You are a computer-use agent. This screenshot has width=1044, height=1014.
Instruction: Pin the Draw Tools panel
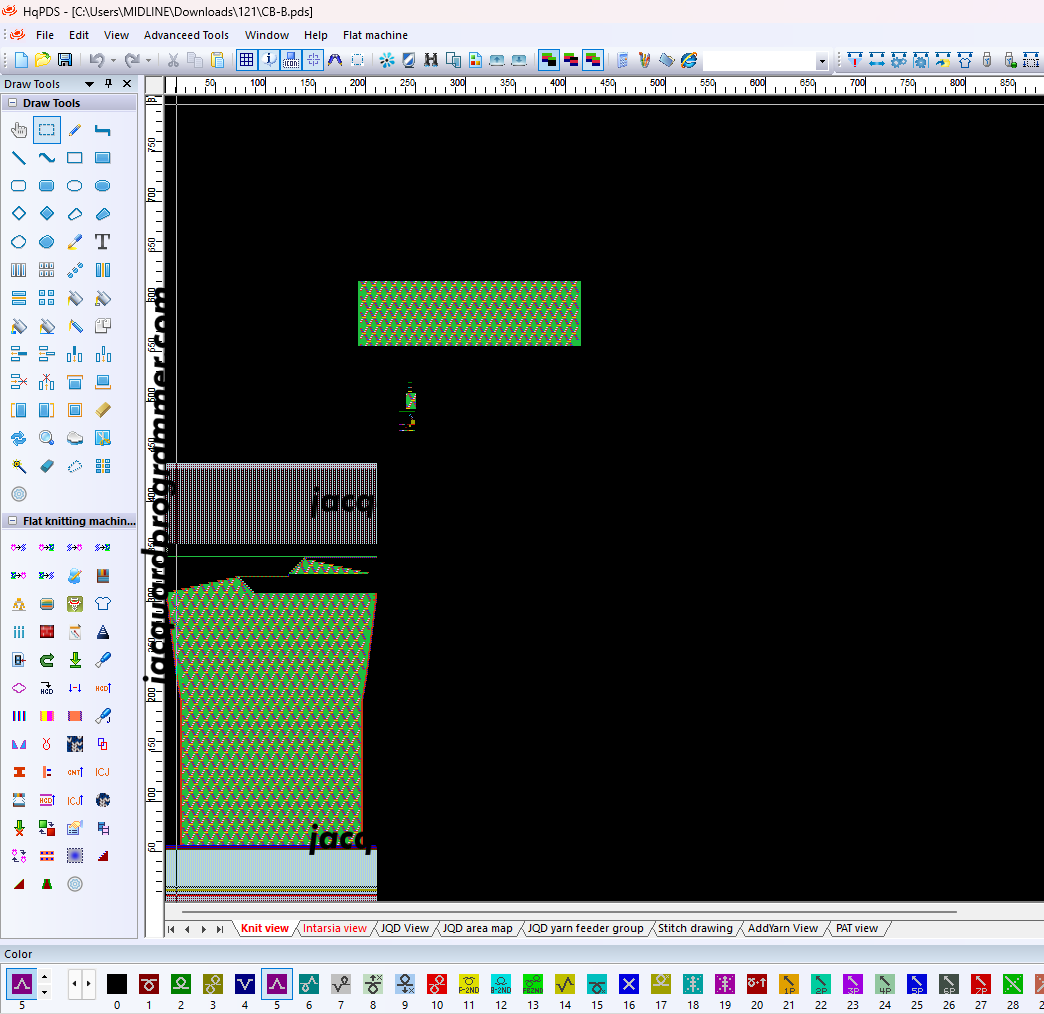coord(109,84)
